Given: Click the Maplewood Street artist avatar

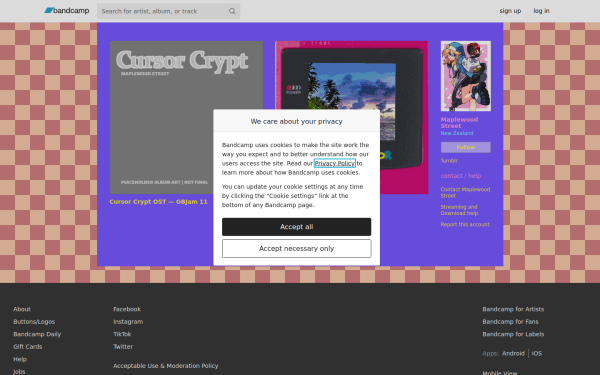Looking at the screenshot, I should [x=466, y=76].
